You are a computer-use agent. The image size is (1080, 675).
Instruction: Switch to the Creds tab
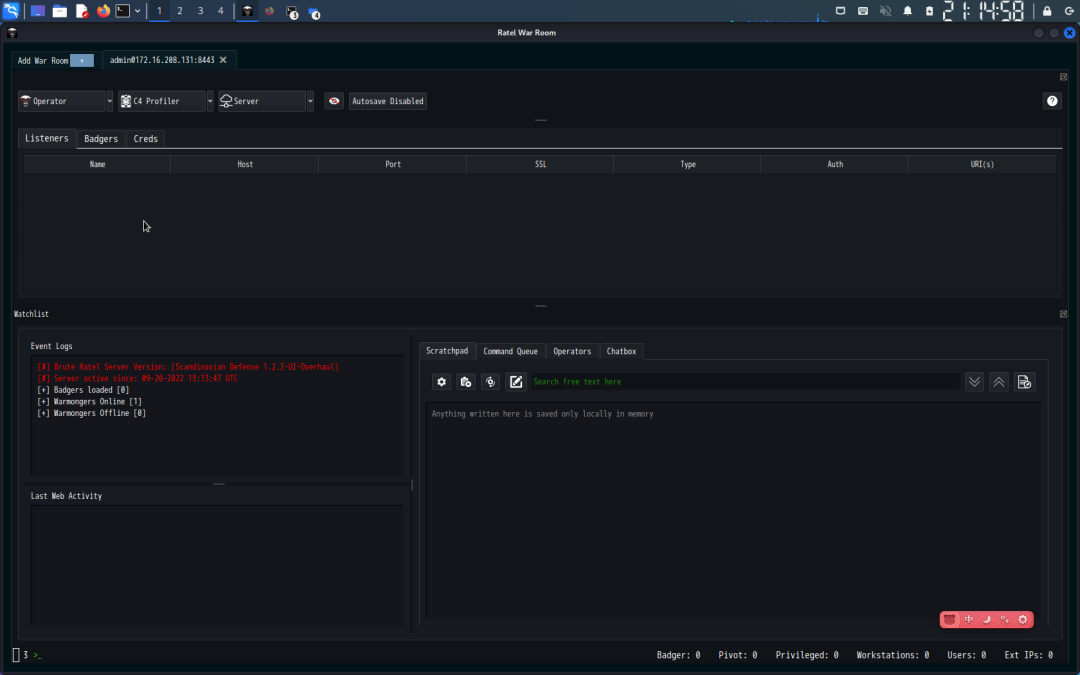(145, 139)
